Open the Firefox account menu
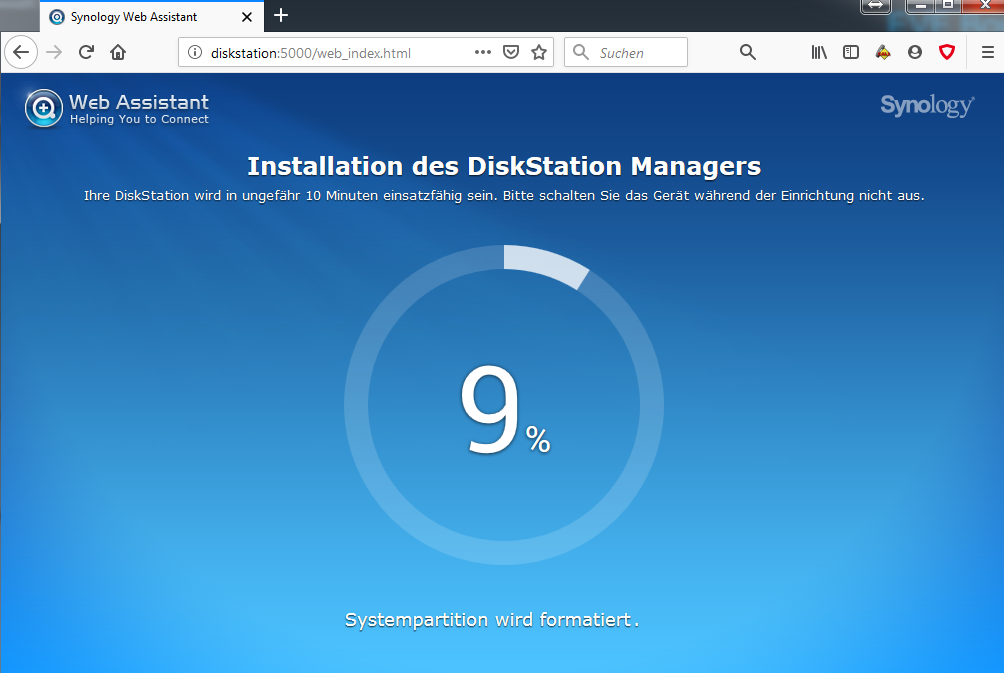Image resolution: width=1004 pixels, height=673 pixels. [915, 53]
